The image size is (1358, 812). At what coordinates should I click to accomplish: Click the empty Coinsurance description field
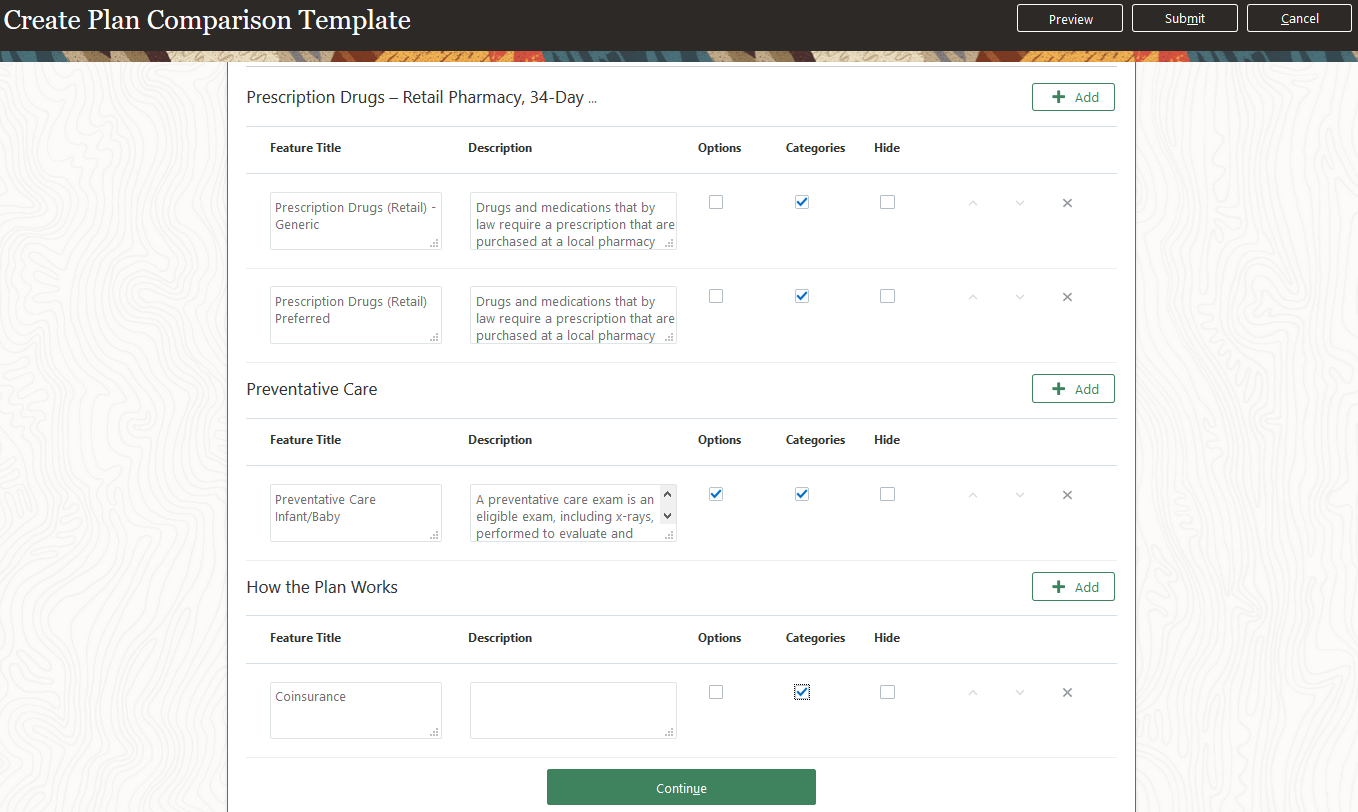(573, 710)
